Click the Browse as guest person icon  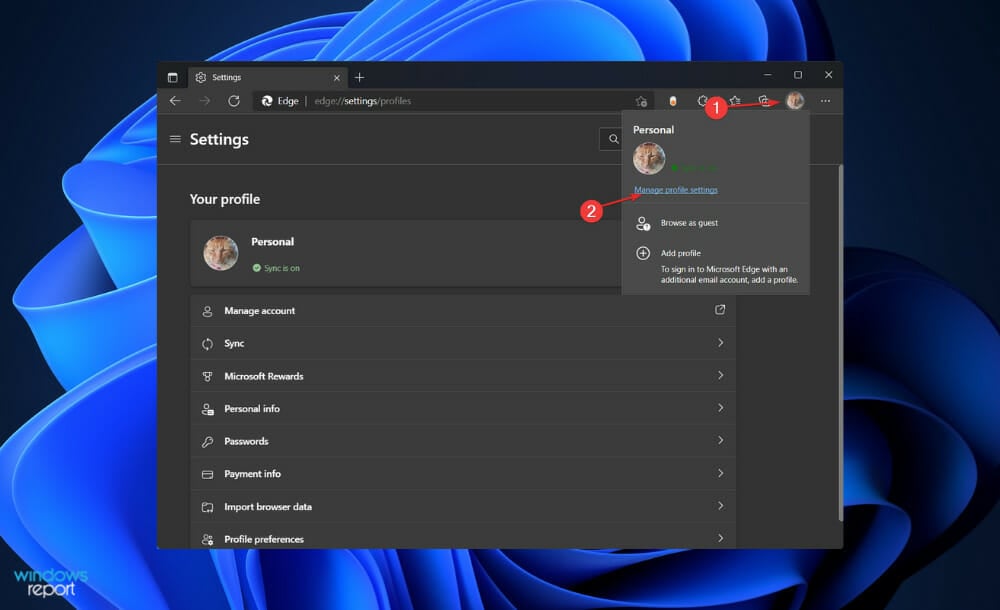pos(643,223)
